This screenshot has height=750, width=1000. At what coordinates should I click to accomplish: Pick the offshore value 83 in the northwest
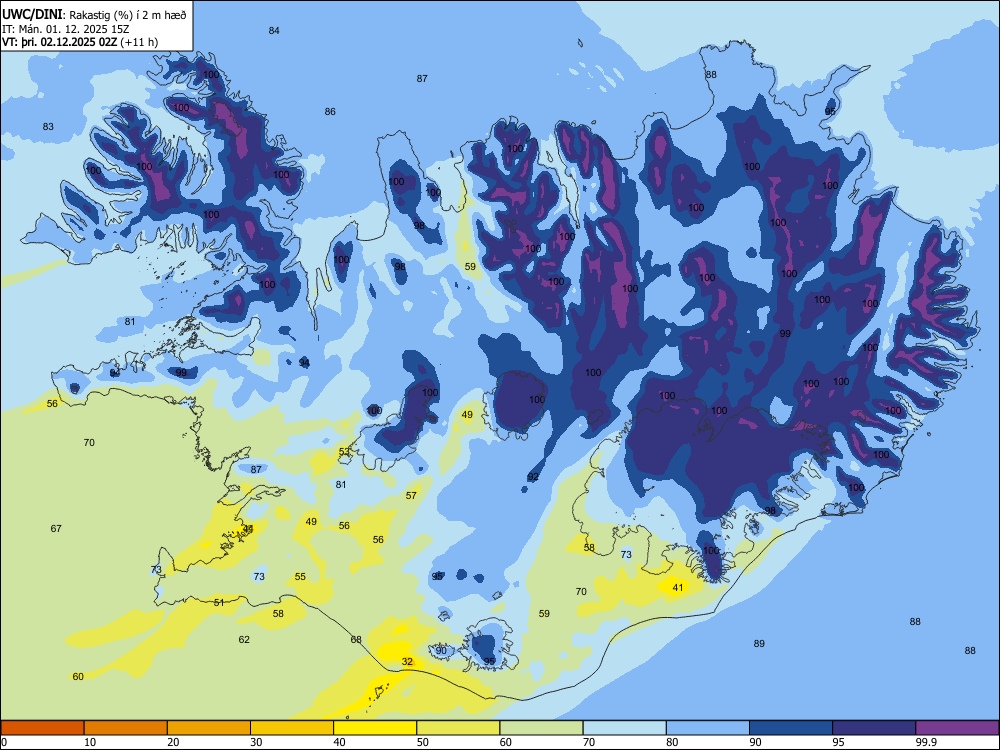pos(48,126)
